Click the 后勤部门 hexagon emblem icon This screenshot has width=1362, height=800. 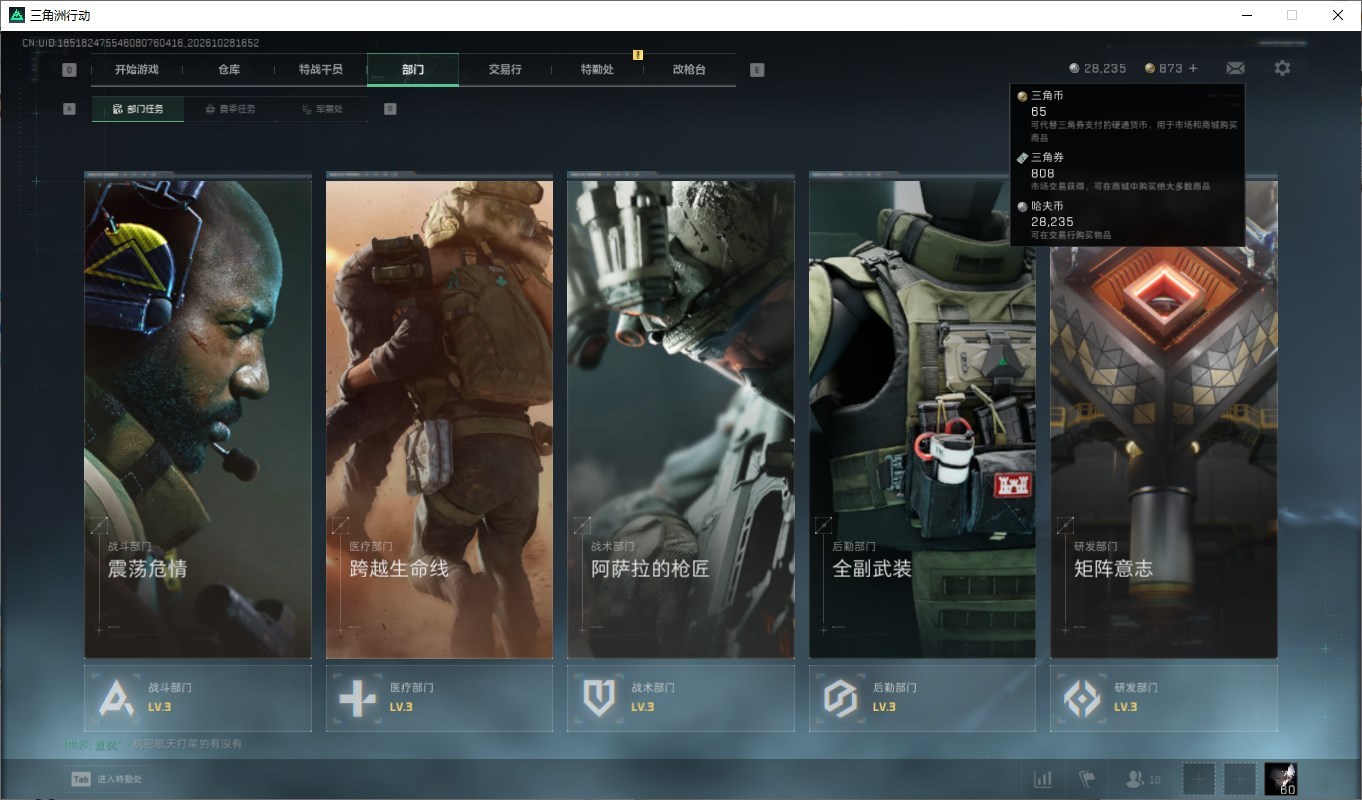pyautogui.click(x=841, y=698)
